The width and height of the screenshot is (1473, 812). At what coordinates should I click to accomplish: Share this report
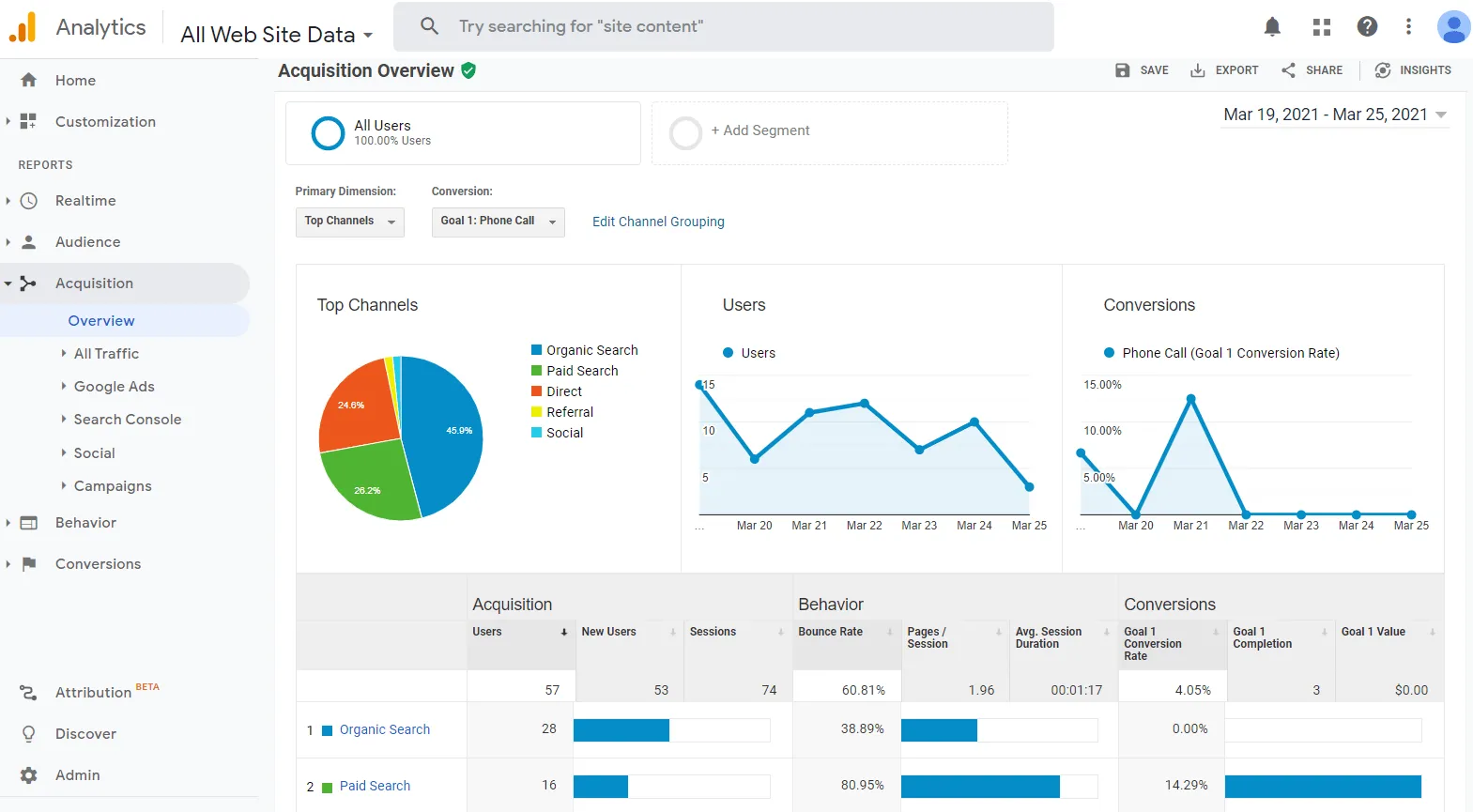coord(1312,70)
